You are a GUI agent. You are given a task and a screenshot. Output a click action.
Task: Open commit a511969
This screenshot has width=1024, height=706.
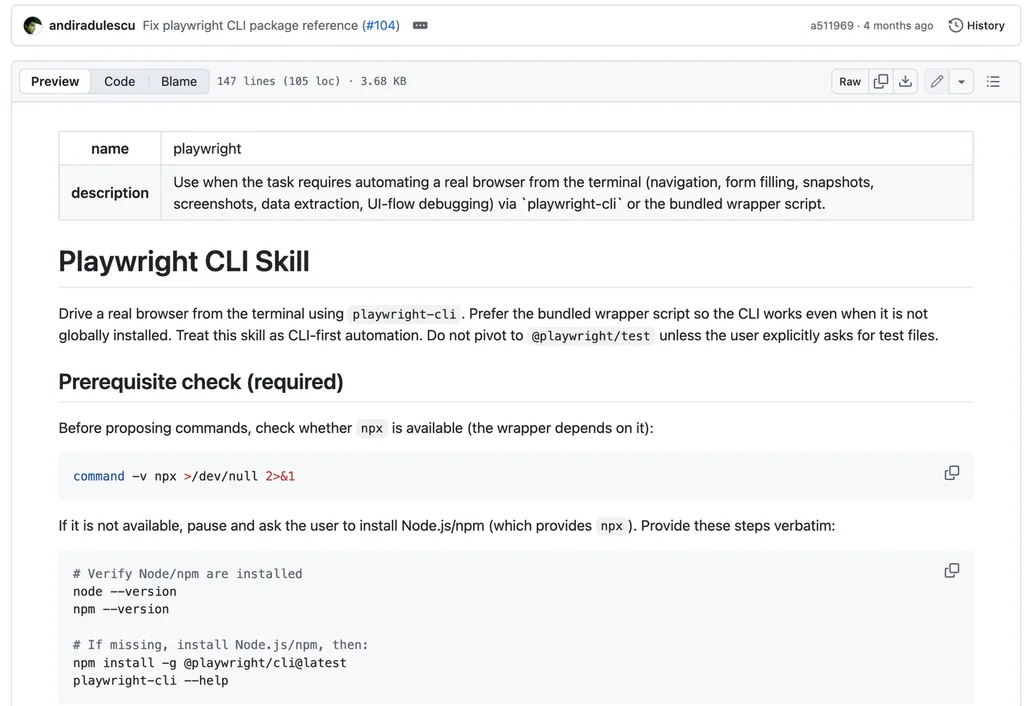click(x=831, y=25)
